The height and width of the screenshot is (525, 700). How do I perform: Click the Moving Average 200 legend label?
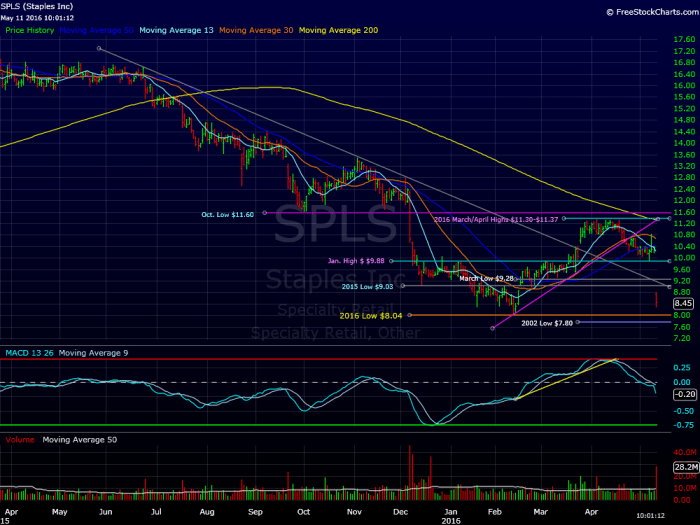point(338,30)
